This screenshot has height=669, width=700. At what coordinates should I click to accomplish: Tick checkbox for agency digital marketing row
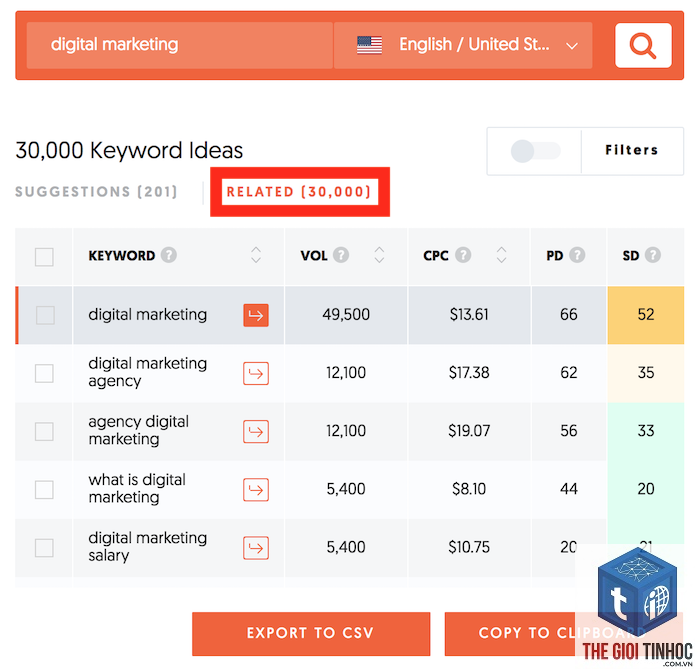(x=44, y=432)
